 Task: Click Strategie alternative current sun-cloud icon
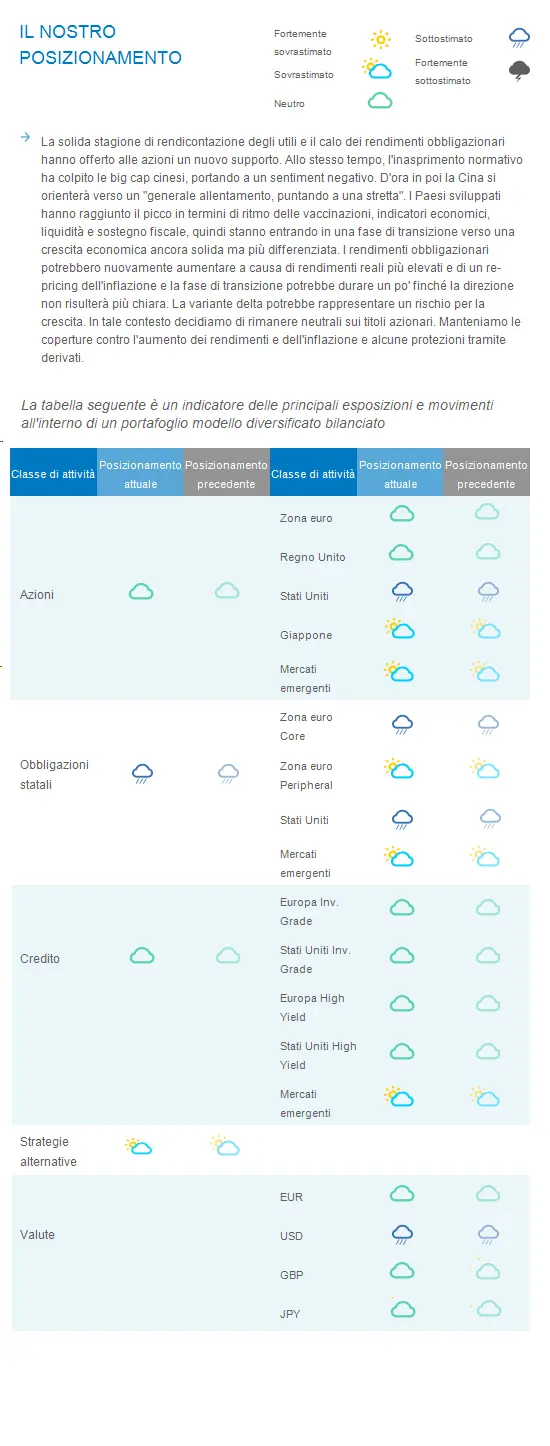[138, 1146]
